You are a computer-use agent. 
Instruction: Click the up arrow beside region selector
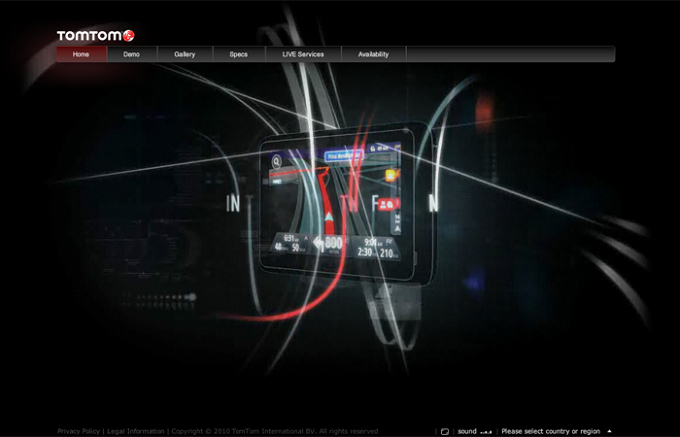(x=609, y=431)
